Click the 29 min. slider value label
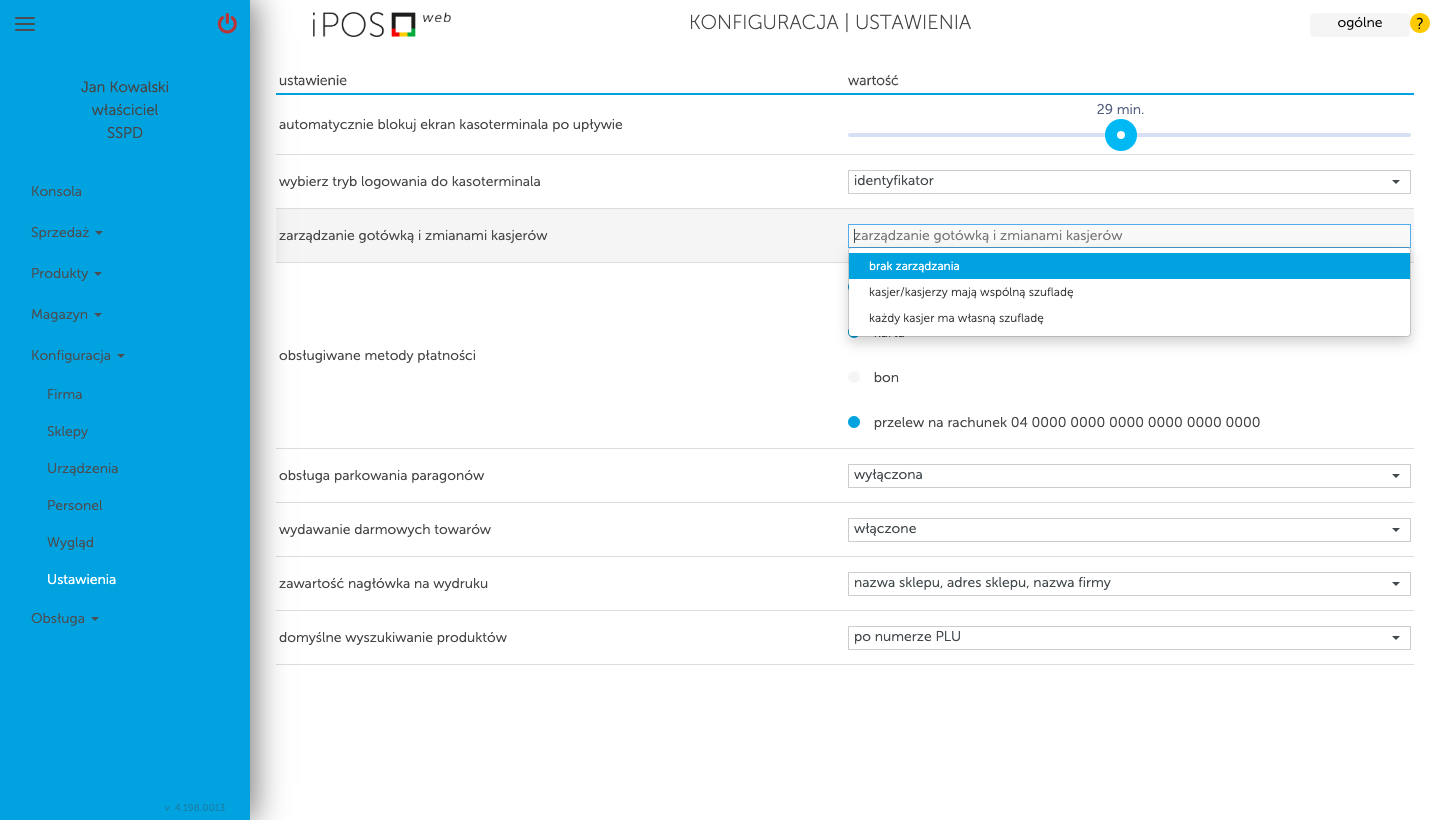1439x820 pixels. tap(1120, 109)
